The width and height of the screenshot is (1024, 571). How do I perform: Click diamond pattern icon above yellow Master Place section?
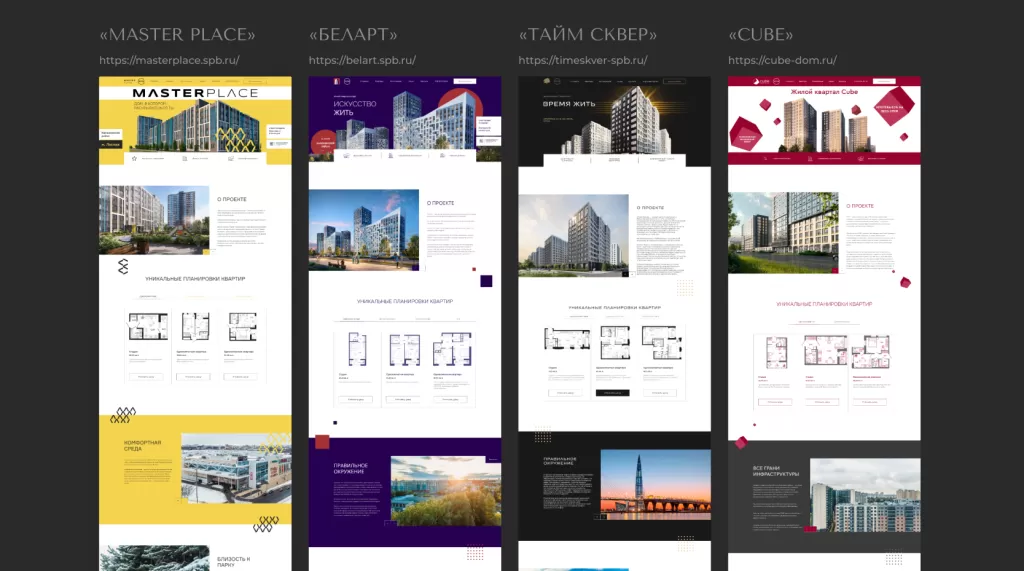point(121,414)
